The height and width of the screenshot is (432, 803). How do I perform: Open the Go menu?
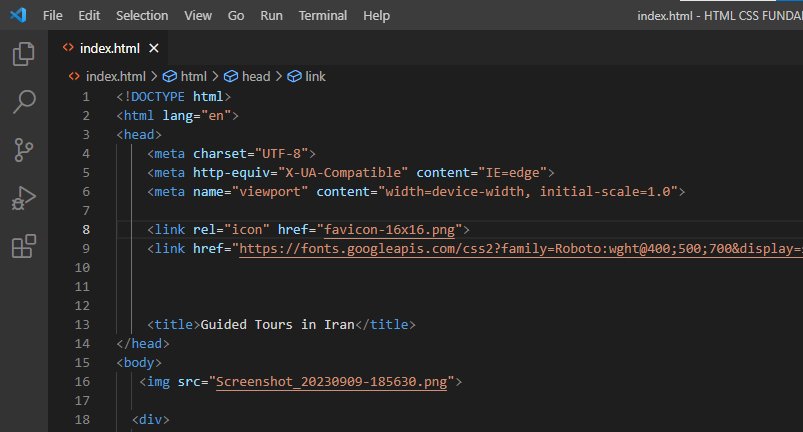coord(236,16)
